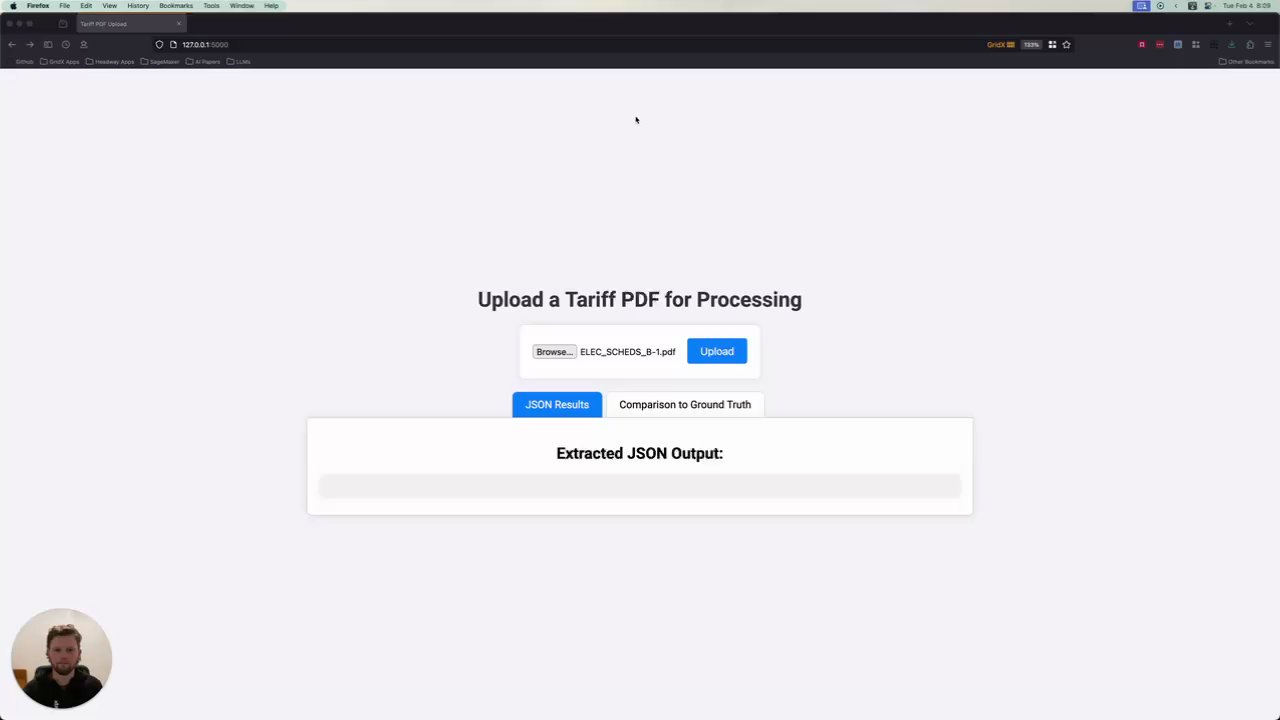Screen dimensions: 1280x720
Task: Reset the 133% zoom level badge
Action: (1031, 44)
